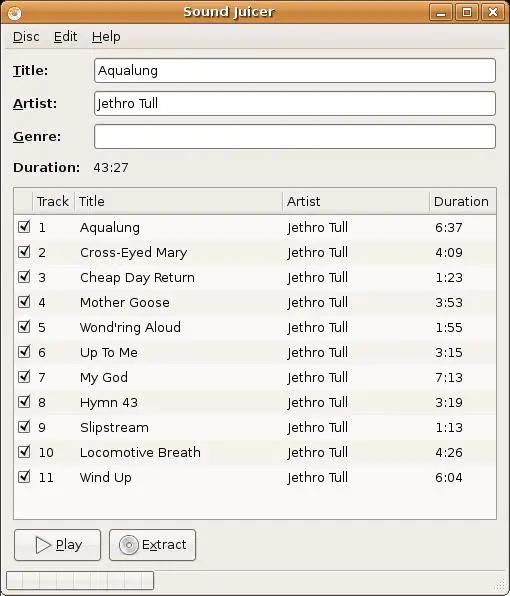Click the 1:13 duration cell
This screenshot has width=510, height=596.
point(449,428)
